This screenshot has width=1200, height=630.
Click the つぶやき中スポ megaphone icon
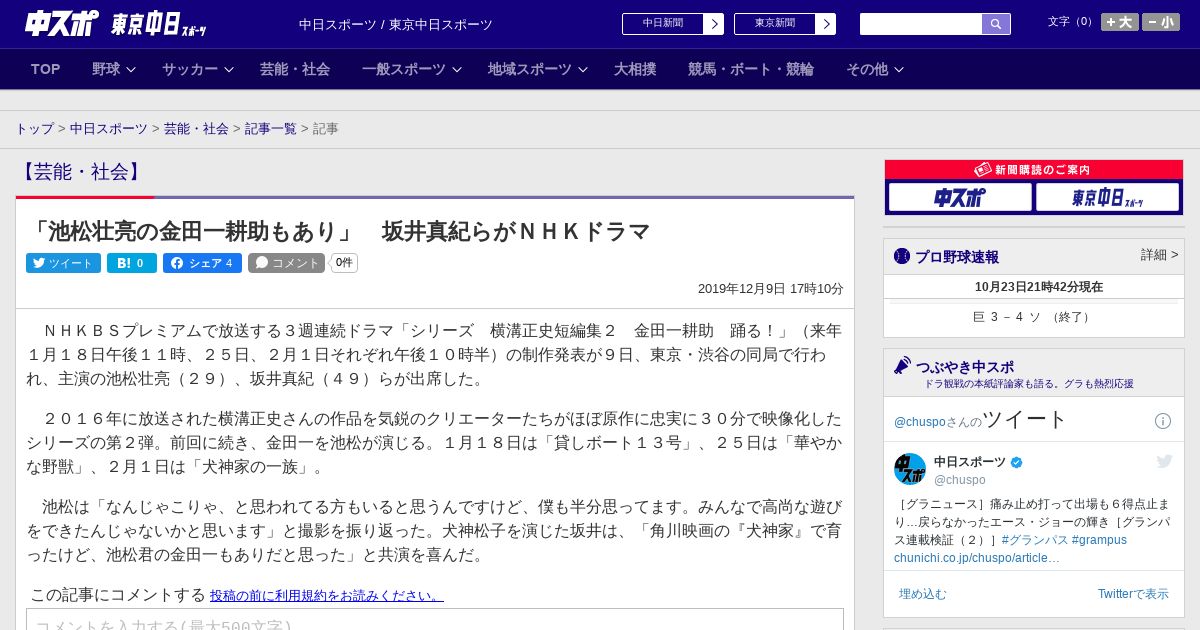pyautogui.click(x=903, y=366)
